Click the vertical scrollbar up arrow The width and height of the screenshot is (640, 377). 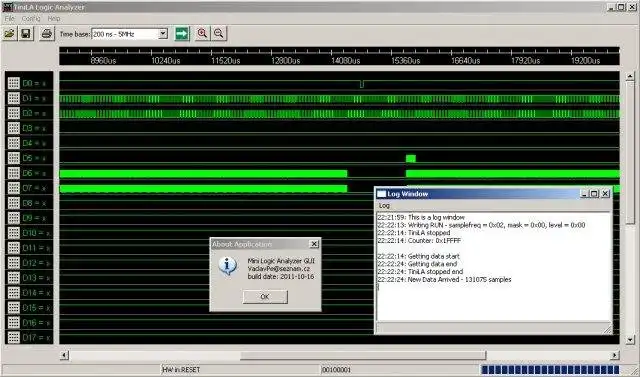tap(630, 76)
